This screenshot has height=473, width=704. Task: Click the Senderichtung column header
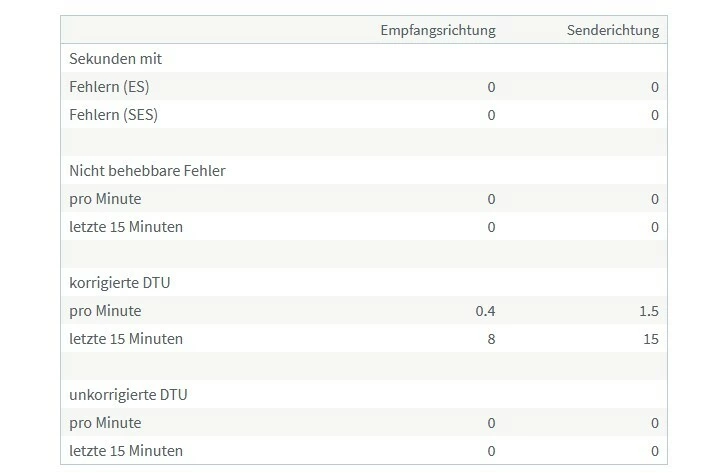point(612,30)
